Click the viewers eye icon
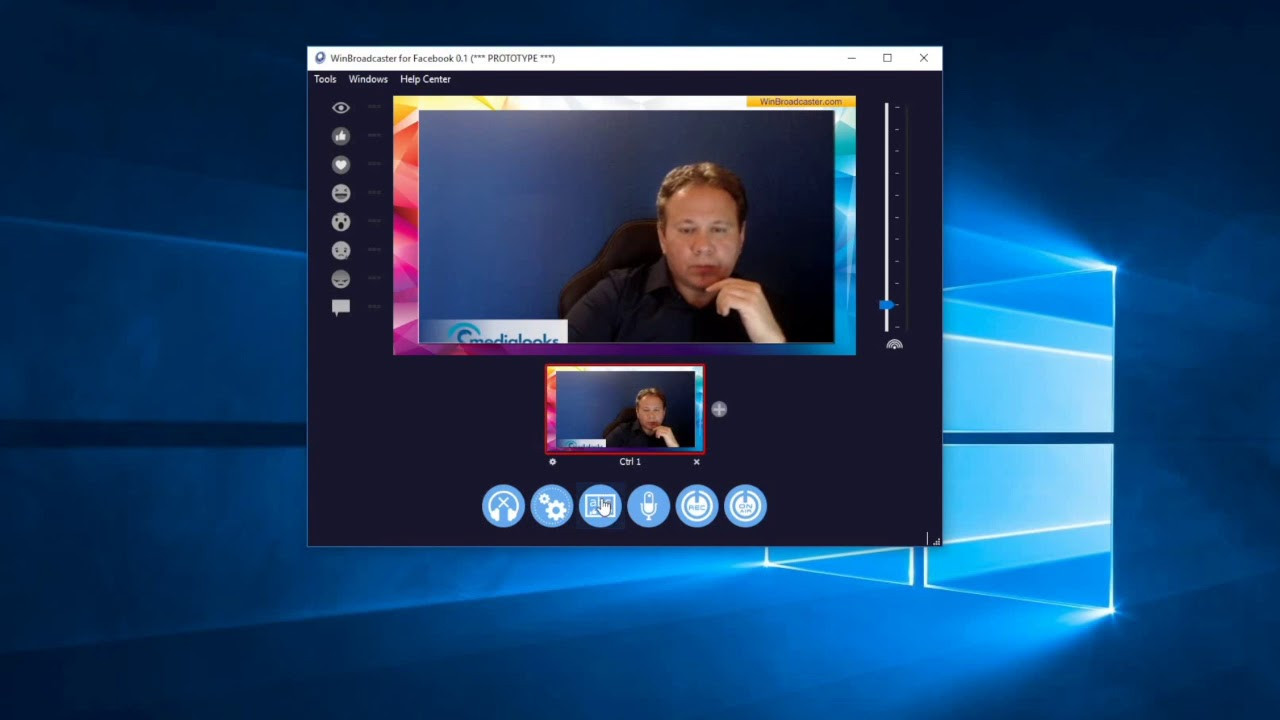 (x=341, y=107)
